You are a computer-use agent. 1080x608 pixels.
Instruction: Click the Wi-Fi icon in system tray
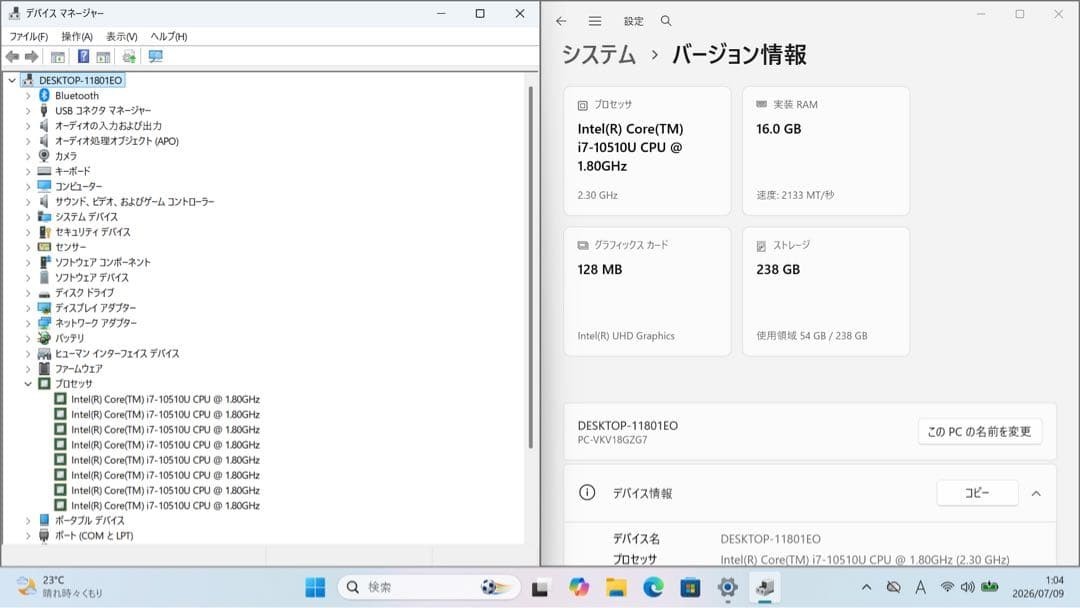pos(947,587)
